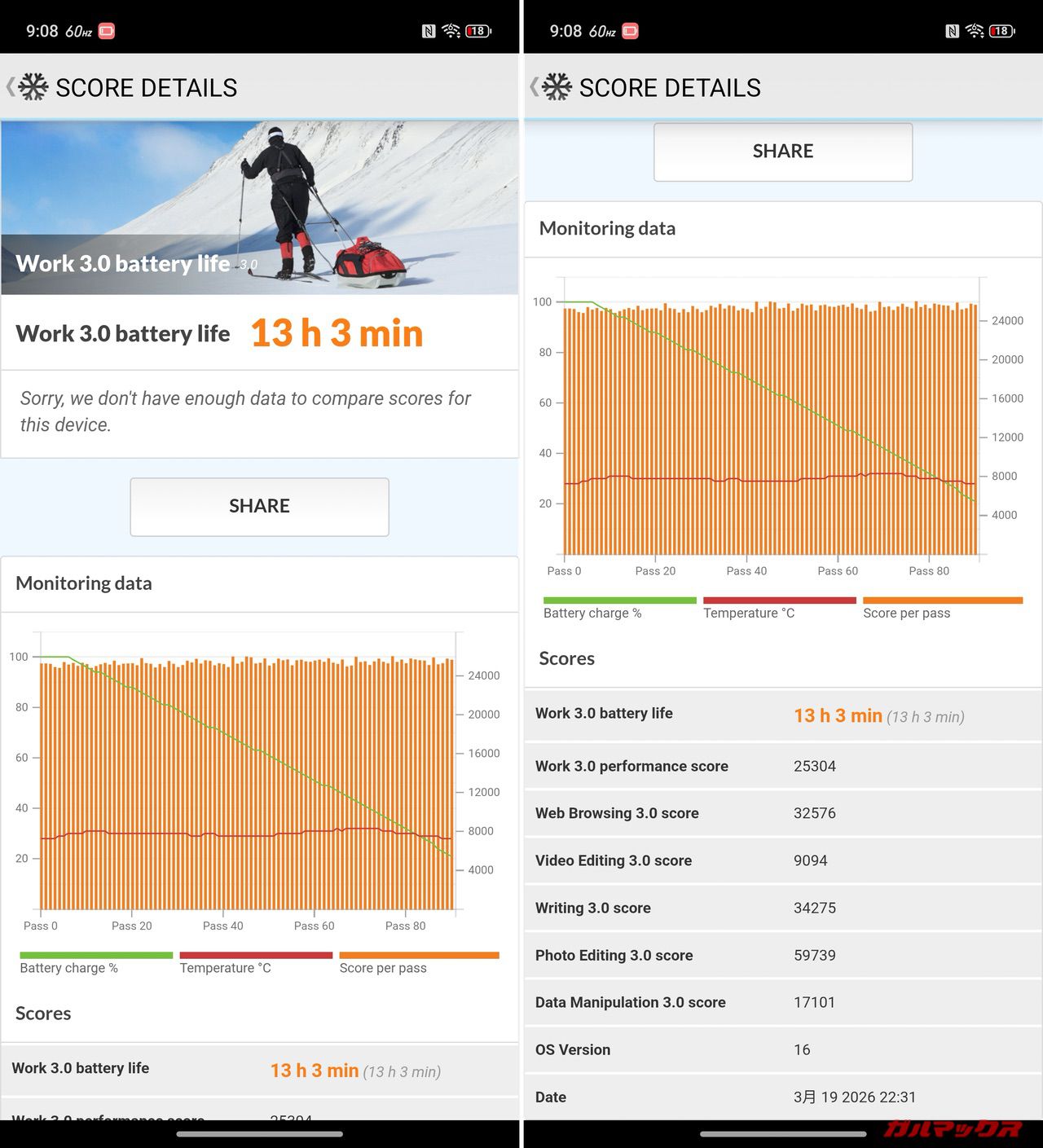Tap the NFC status icon on left screen
Screen dimensions: 1043x1148
pos(429,31)
